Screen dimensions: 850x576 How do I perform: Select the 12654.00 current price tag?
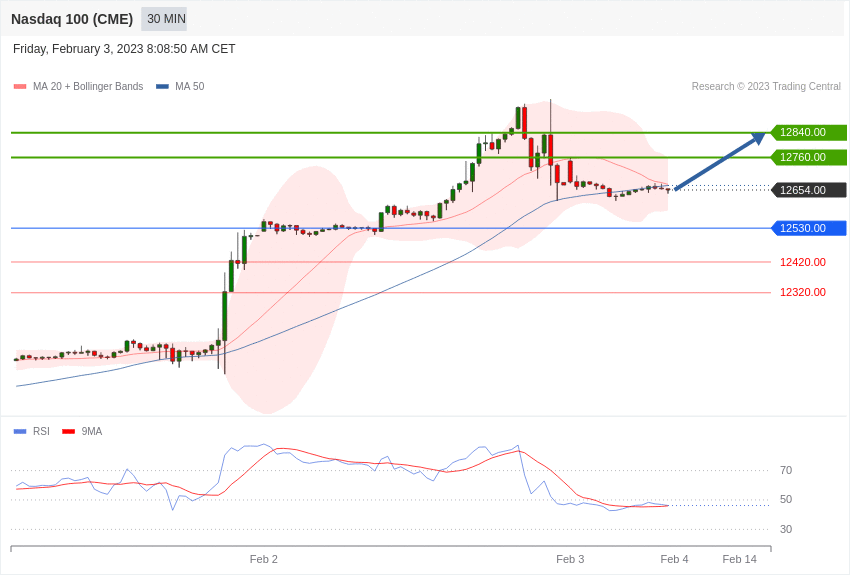809,190
